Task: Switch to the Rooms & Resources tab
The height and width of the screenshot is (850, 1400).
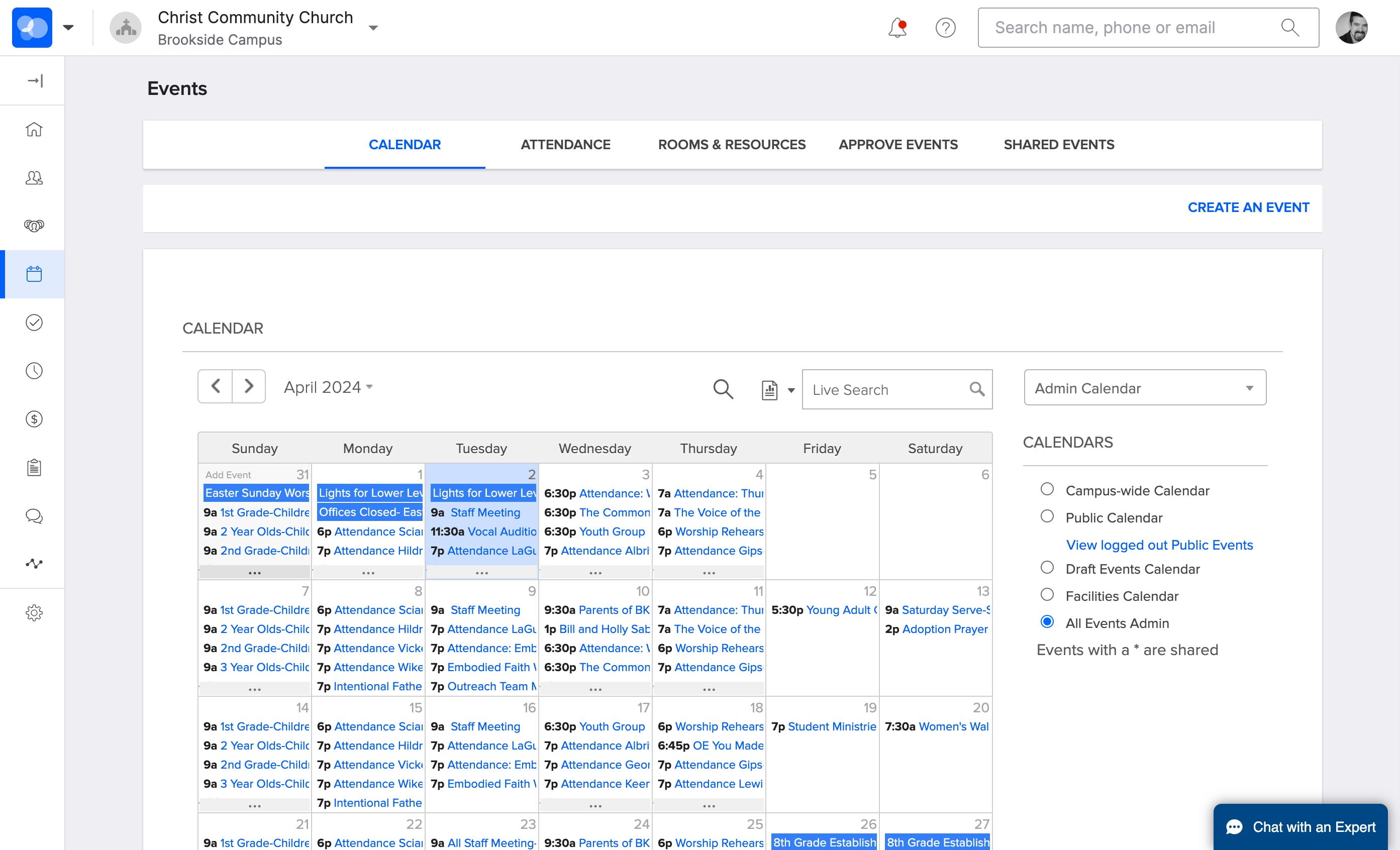Action: pos(732,144)
